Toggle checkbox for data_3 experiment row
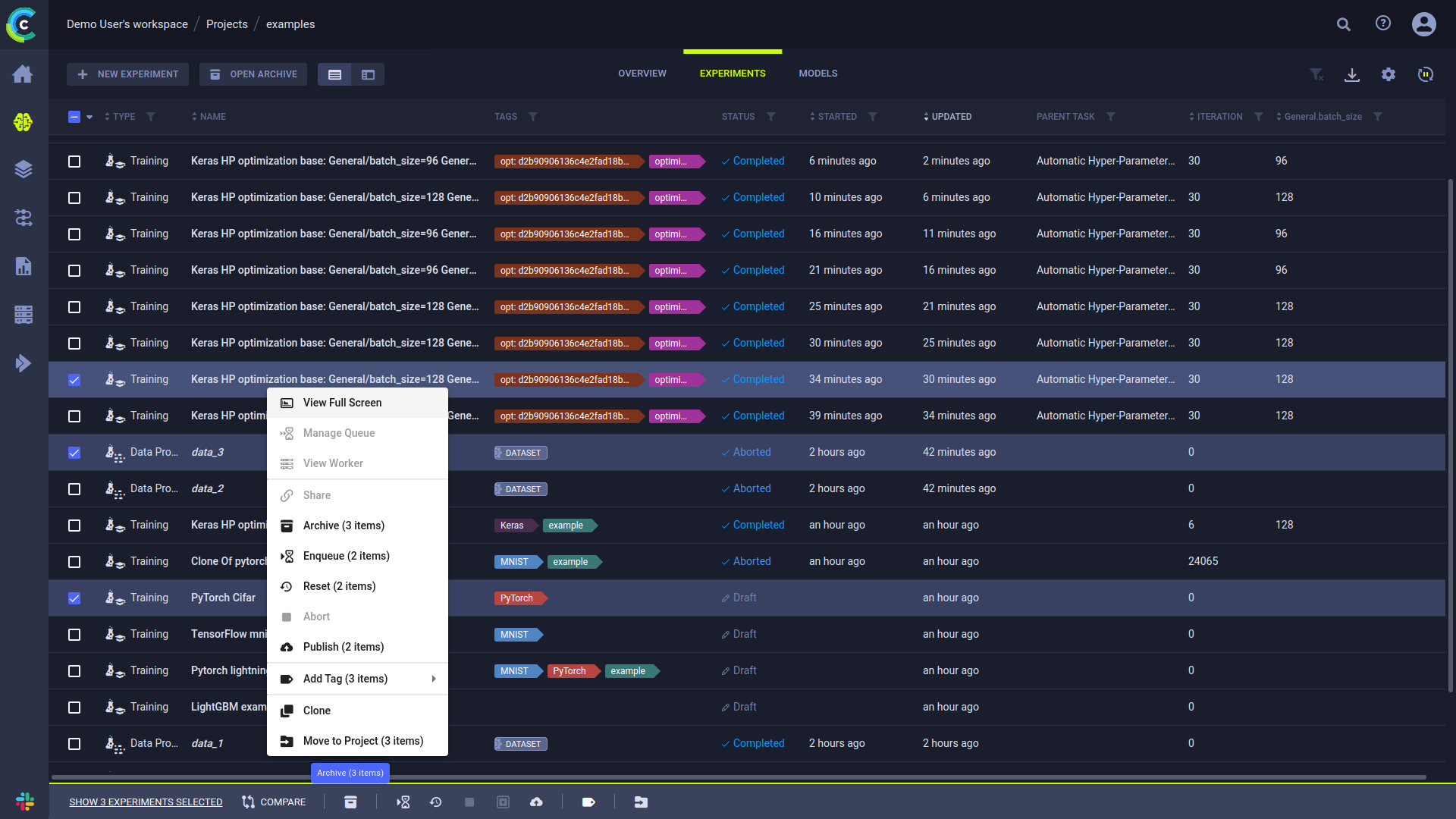Viewport: 1456px width, 819px height. [x=75, y=452]
